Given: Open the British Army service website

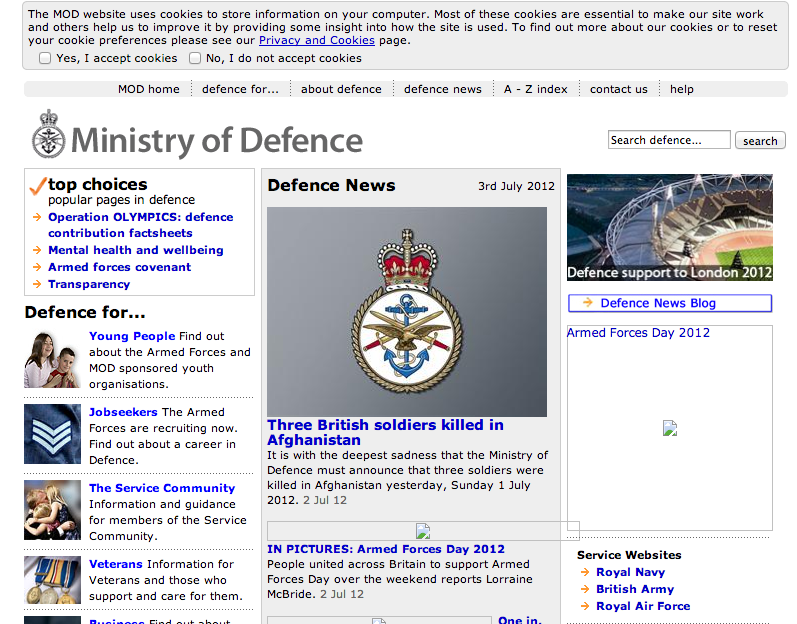Looking at the screenshot, I should (635, 589).
